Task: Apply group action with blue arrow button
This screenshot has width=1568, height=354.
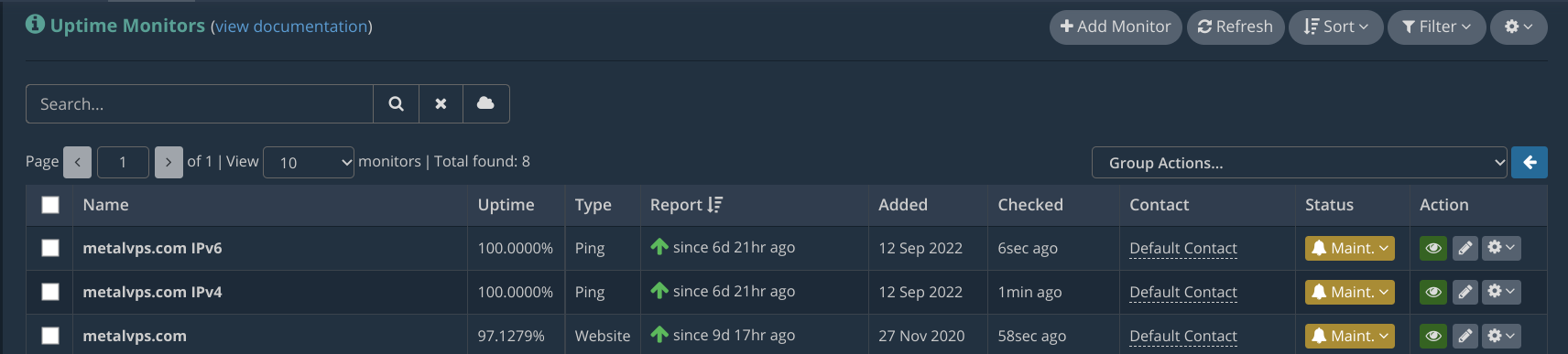Action: tap(1530, 162)
